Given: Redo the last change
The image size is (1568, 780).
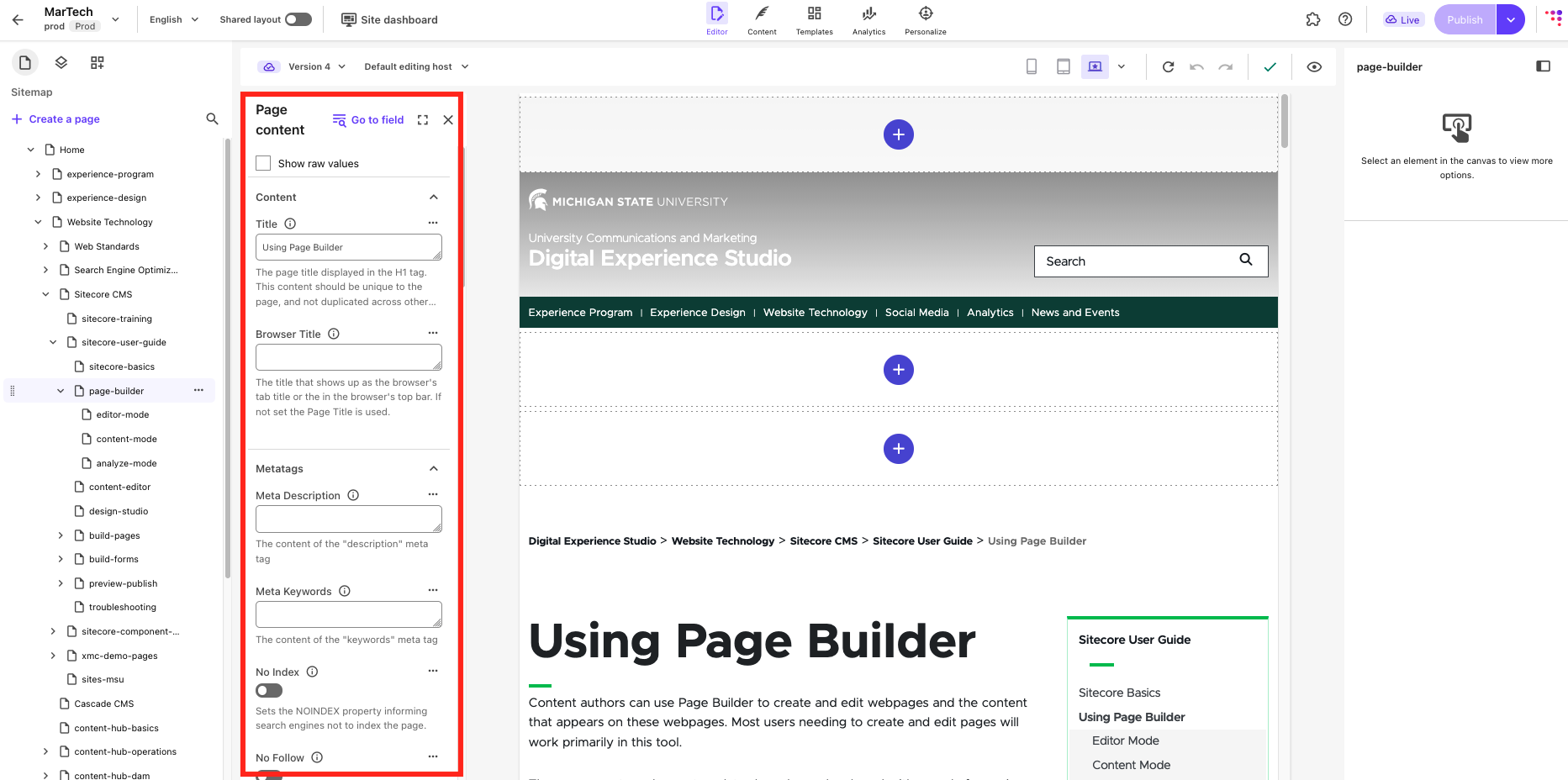Looking at the screenshot, I should pyautogui.click(x=1226, y=66).
